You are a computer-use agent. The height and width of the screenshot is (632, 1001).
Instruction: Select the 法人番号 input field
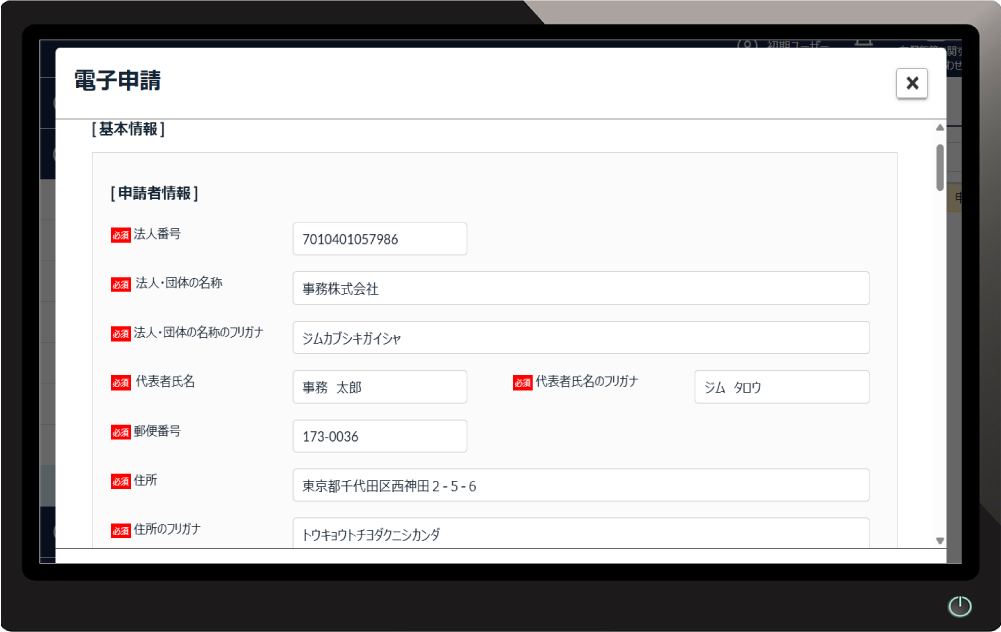[378, 238]
